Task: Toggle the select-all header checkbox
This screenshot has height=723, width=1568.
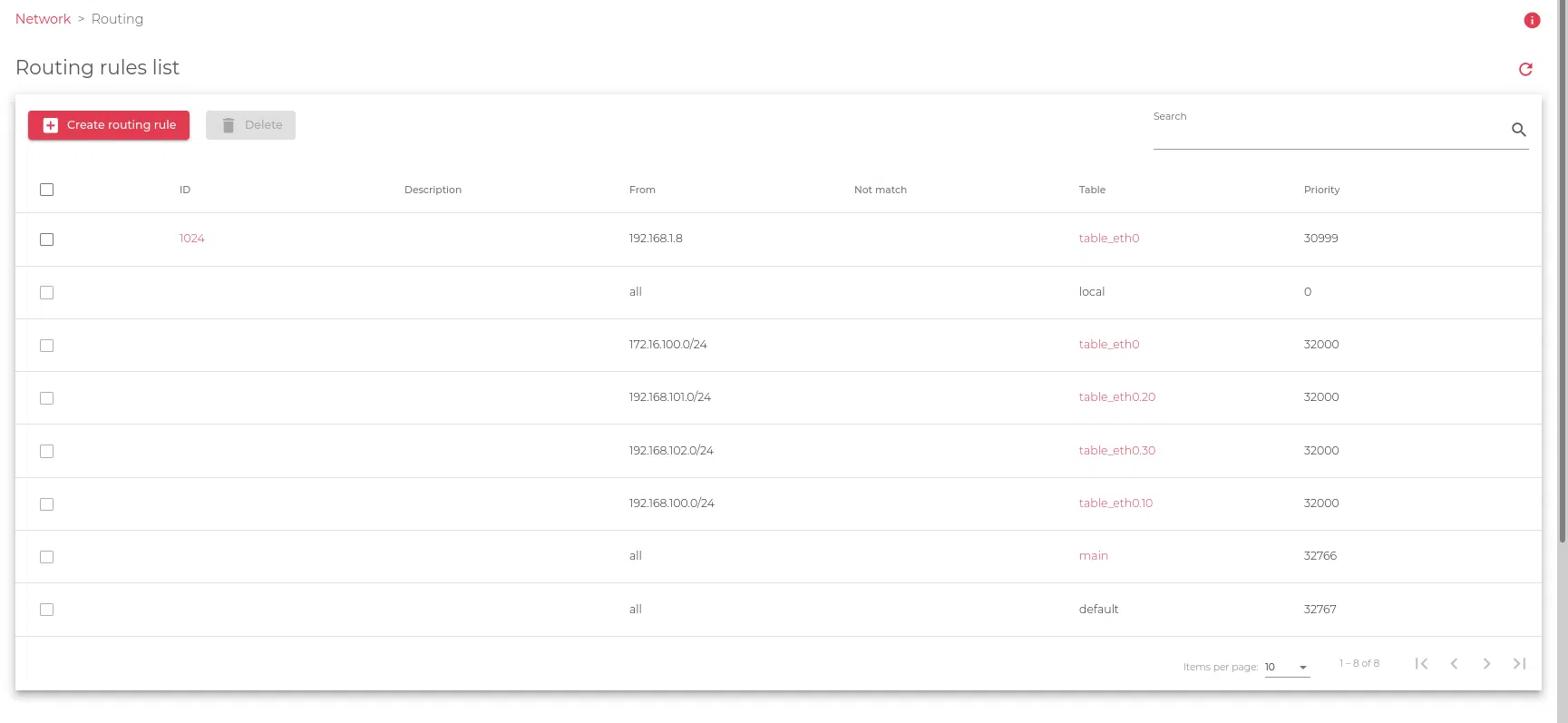Action: pyautogui.click(x=47, y=190)
